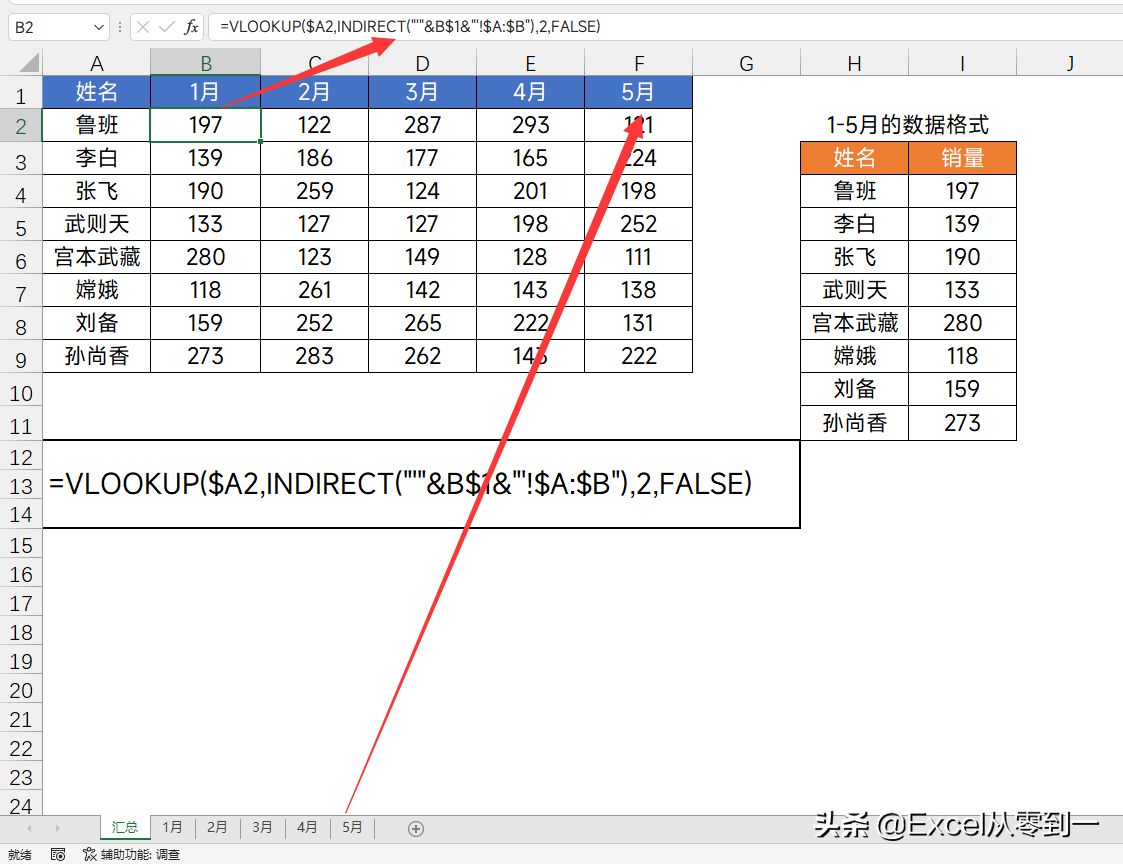Click the 姓名 header cell in column A
The height and width of the screenshot is (864, 1123).
coord(97,92)
